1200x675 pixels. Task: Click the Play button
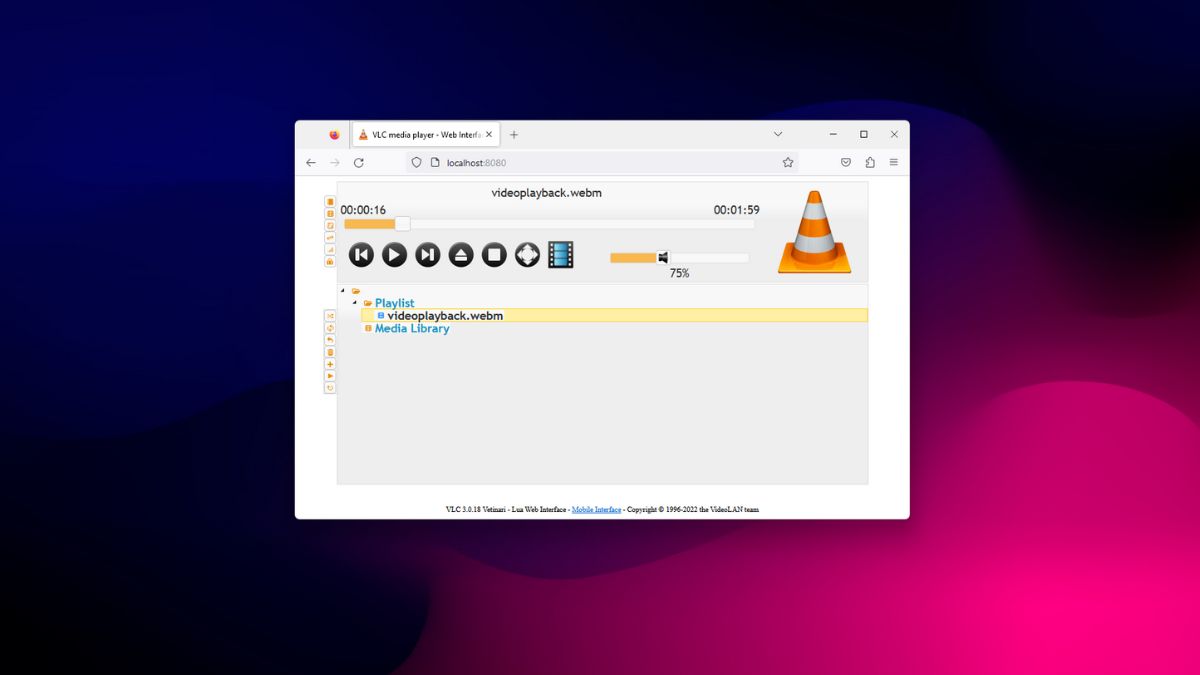pos(394,254)
